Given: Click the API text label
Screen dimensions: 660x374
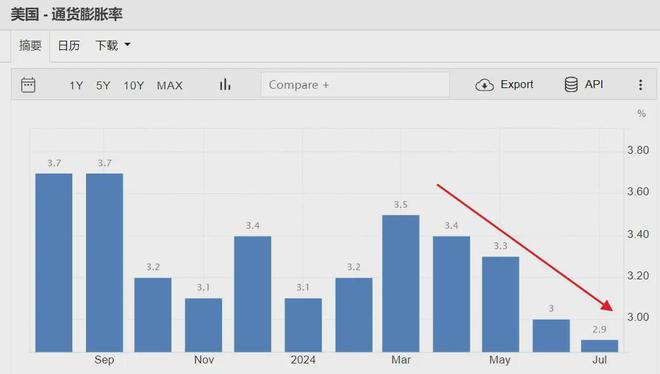Looking at the screenshot, I should point(593,85).
